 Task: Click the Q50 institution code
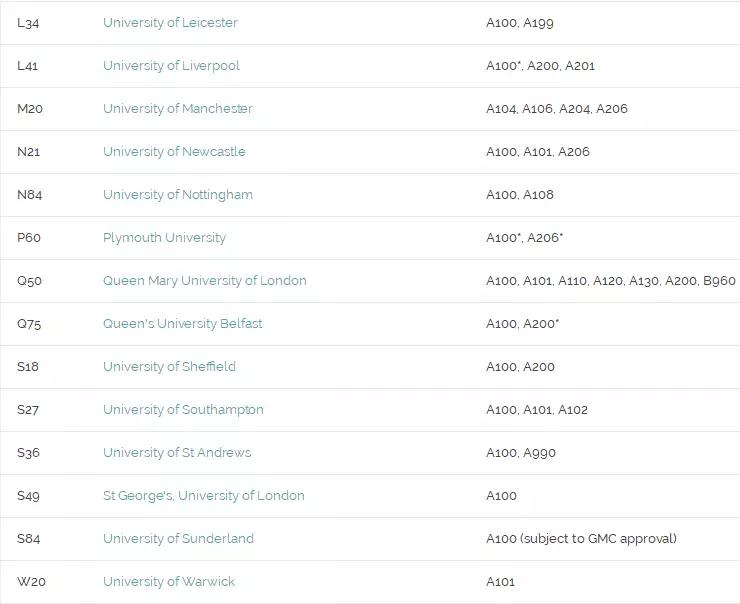[30, 281]
